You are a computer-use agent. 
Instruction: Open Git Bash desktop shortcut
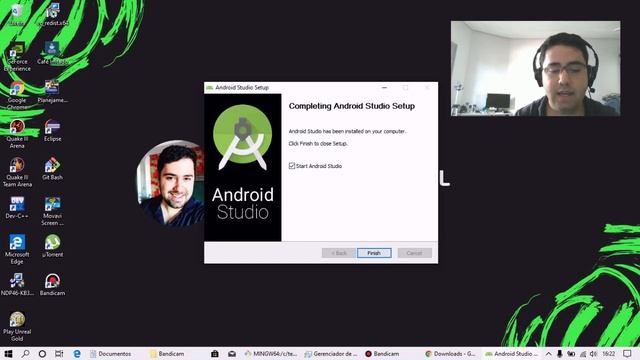click(x=52, y=169)
